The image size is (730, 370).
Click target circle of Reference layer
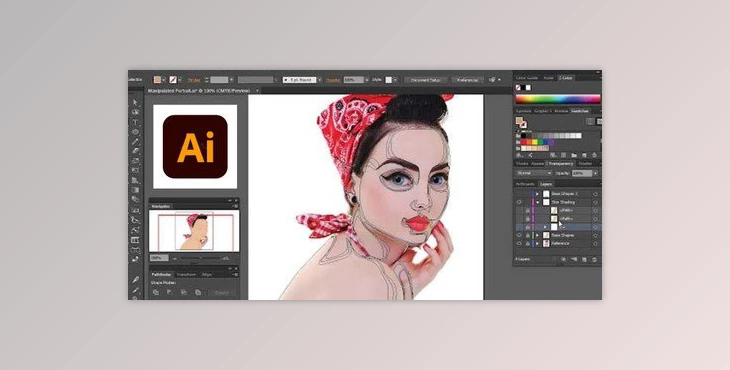click(595, 243)
